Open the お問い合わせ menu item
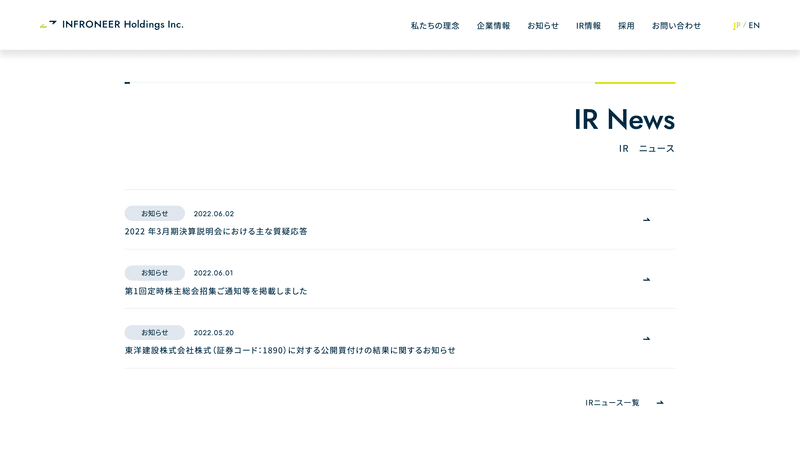The width and height of the screenshot is (800, 450). 676,26
